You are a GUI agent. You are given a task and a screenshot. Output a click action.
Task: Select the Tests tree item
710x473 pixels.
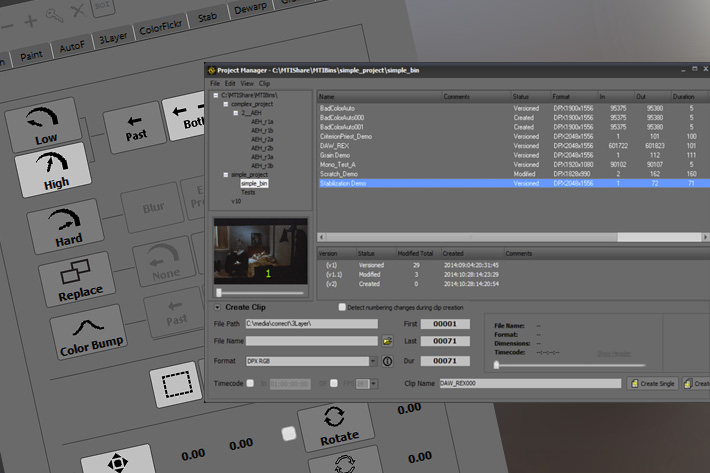click(x=248, y=192)
